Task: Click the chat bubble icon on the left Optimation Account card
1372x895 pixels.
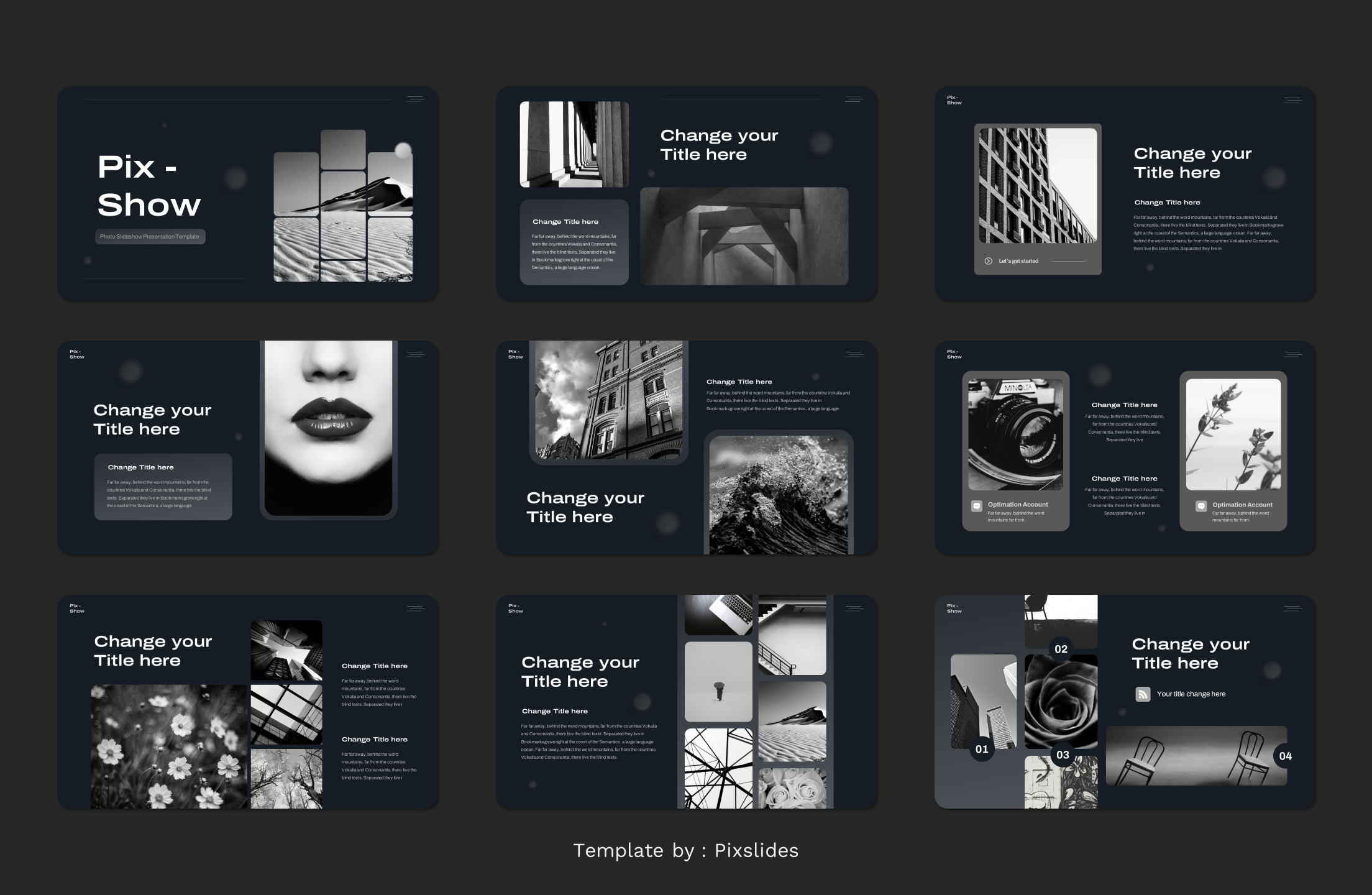Action: pos(976,505)
